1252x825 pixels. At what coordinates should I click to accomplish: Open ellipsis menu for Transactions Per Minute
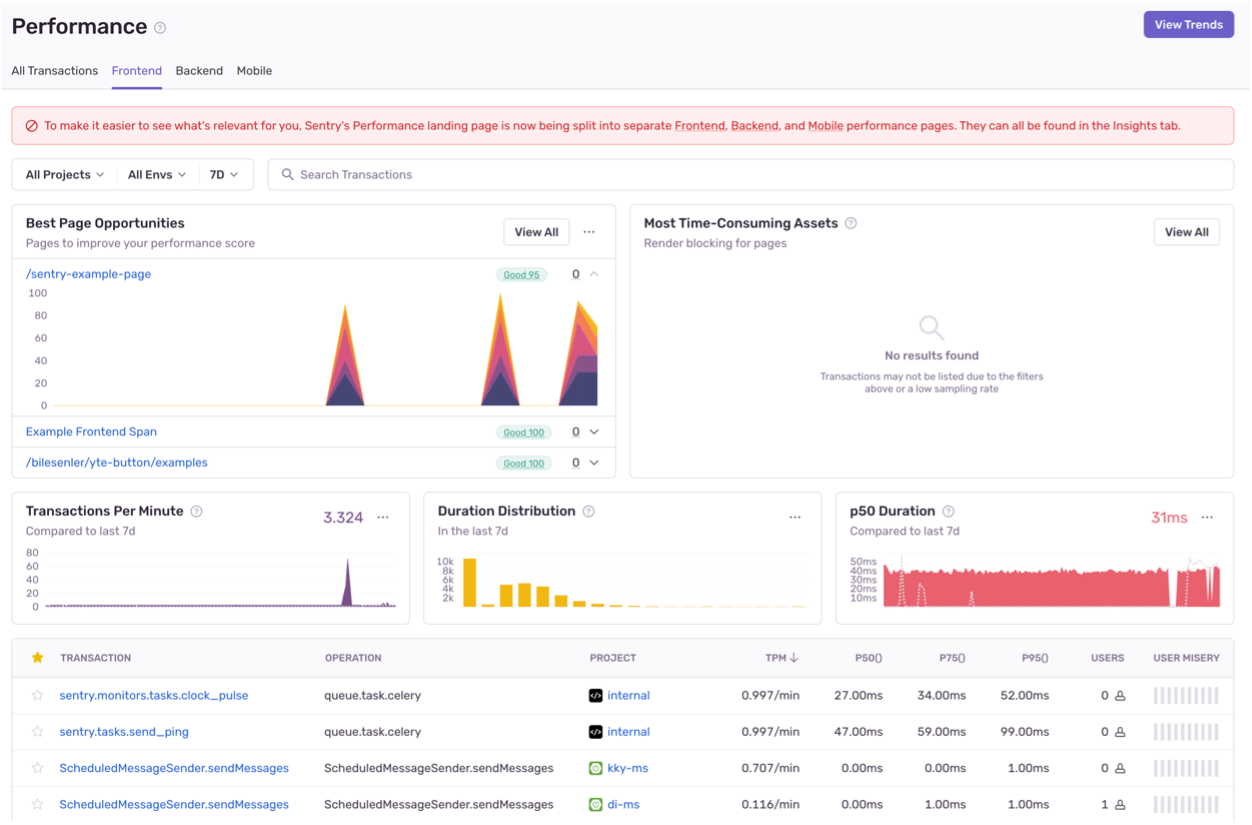[383, 517]
